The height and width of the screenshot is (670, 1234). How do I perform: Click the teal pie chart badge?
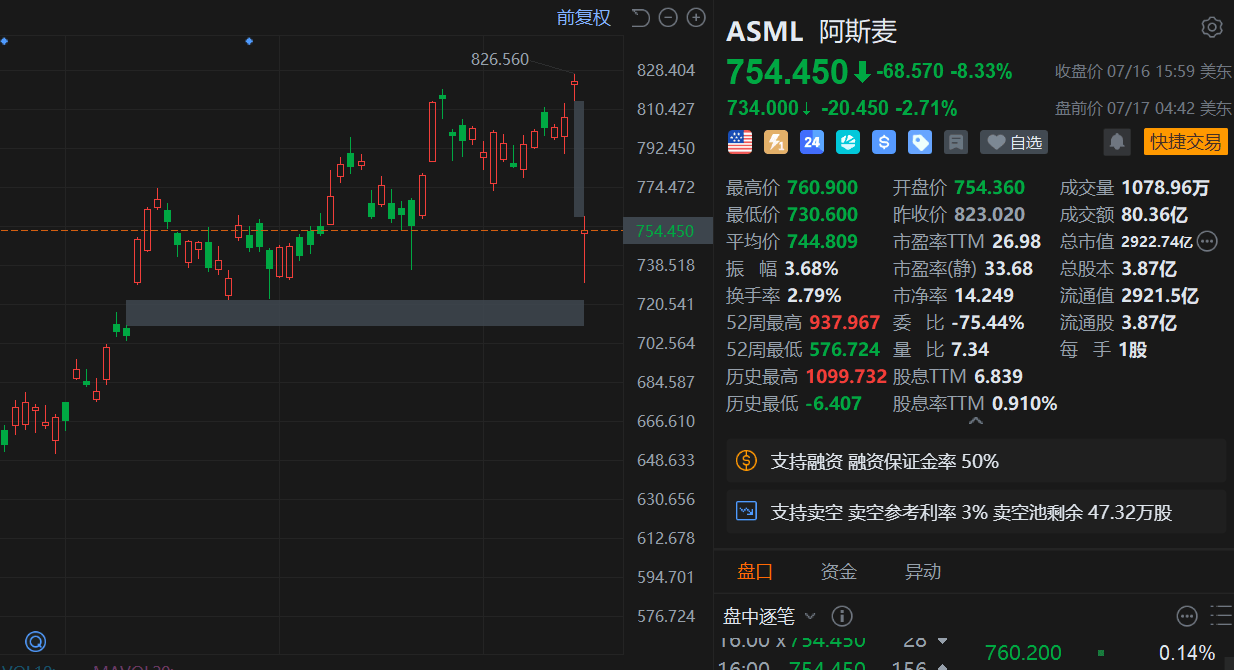(x=848, y=142)
